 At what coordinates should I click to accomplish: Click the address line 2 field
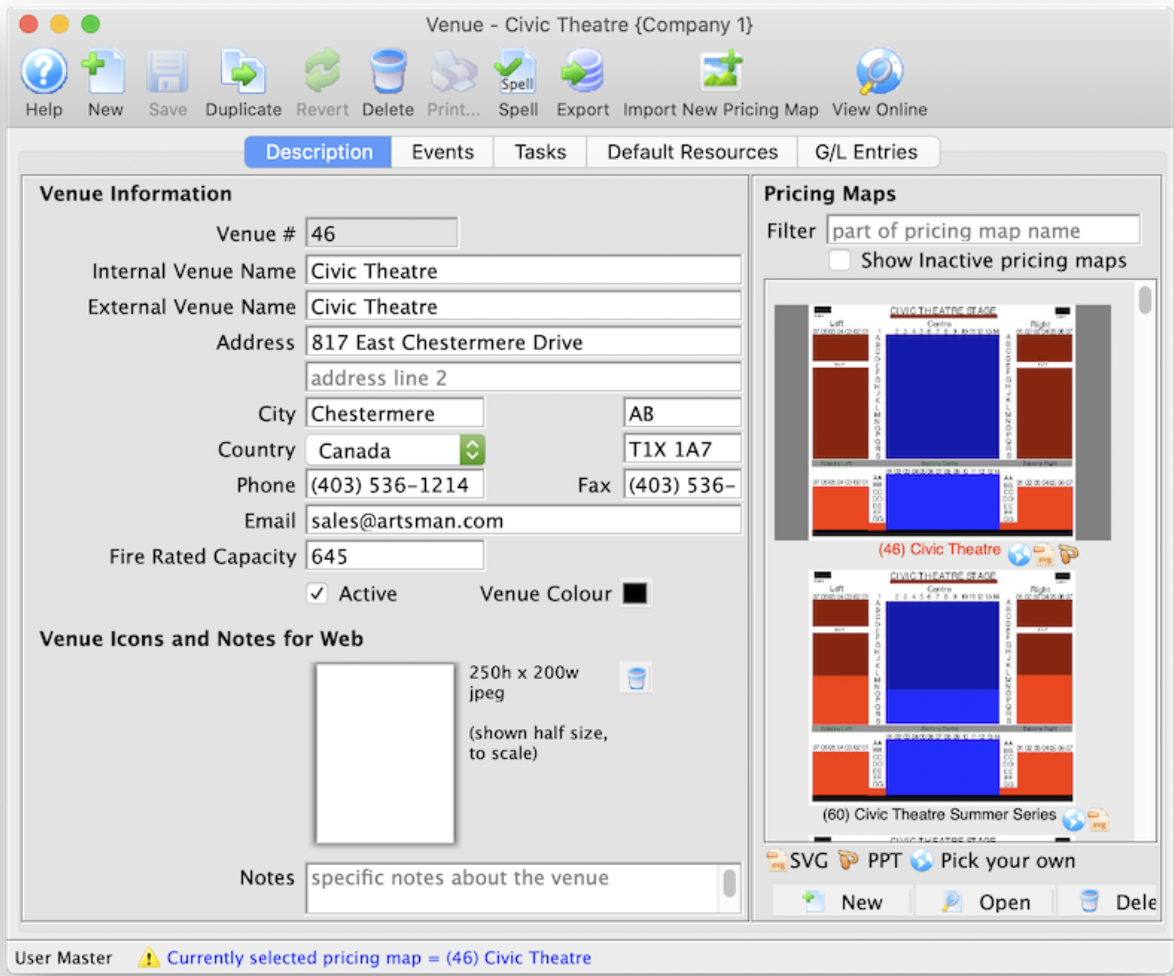[x=523, y=377]
